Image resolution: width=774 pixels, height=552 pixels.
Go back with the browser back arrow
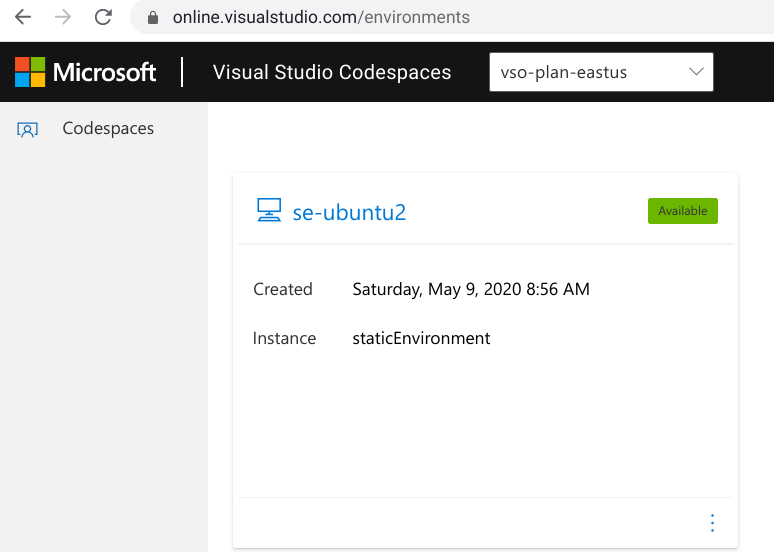click(x=23, y=17)
